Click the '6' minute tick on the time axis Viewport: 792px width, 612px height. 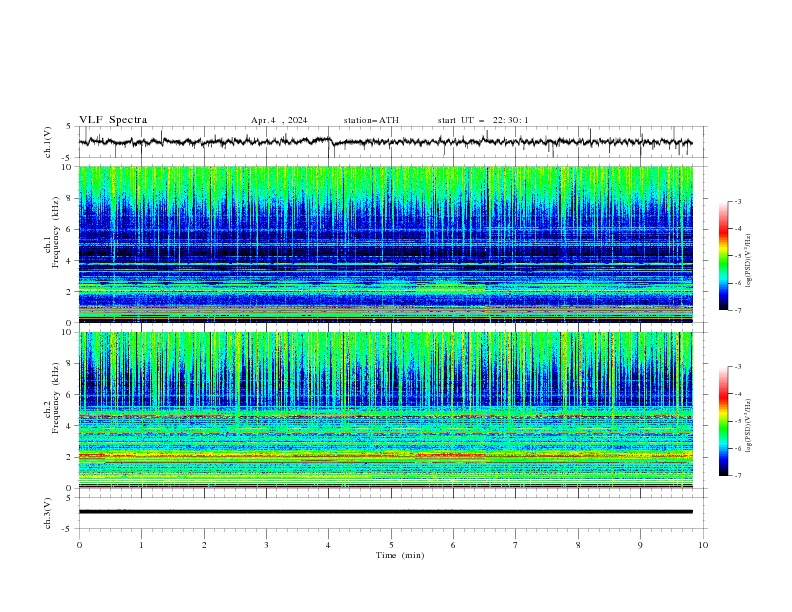pyautogui.click(x=453, y=545)
